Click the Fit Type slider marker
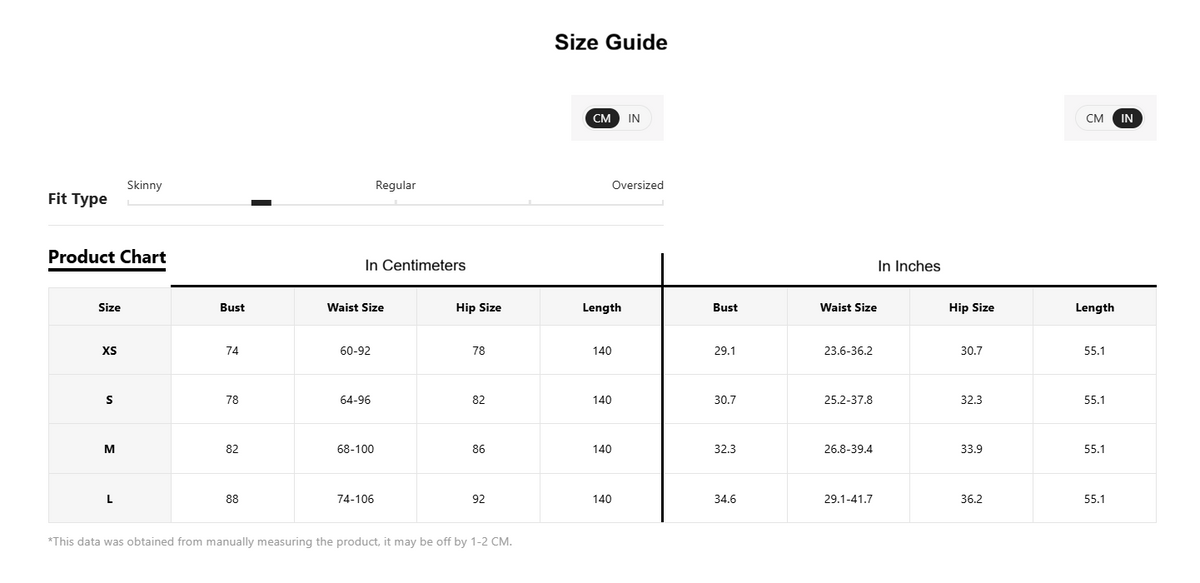The height and width of the screenshot is (583, 1200). click(x=261, y=203)
